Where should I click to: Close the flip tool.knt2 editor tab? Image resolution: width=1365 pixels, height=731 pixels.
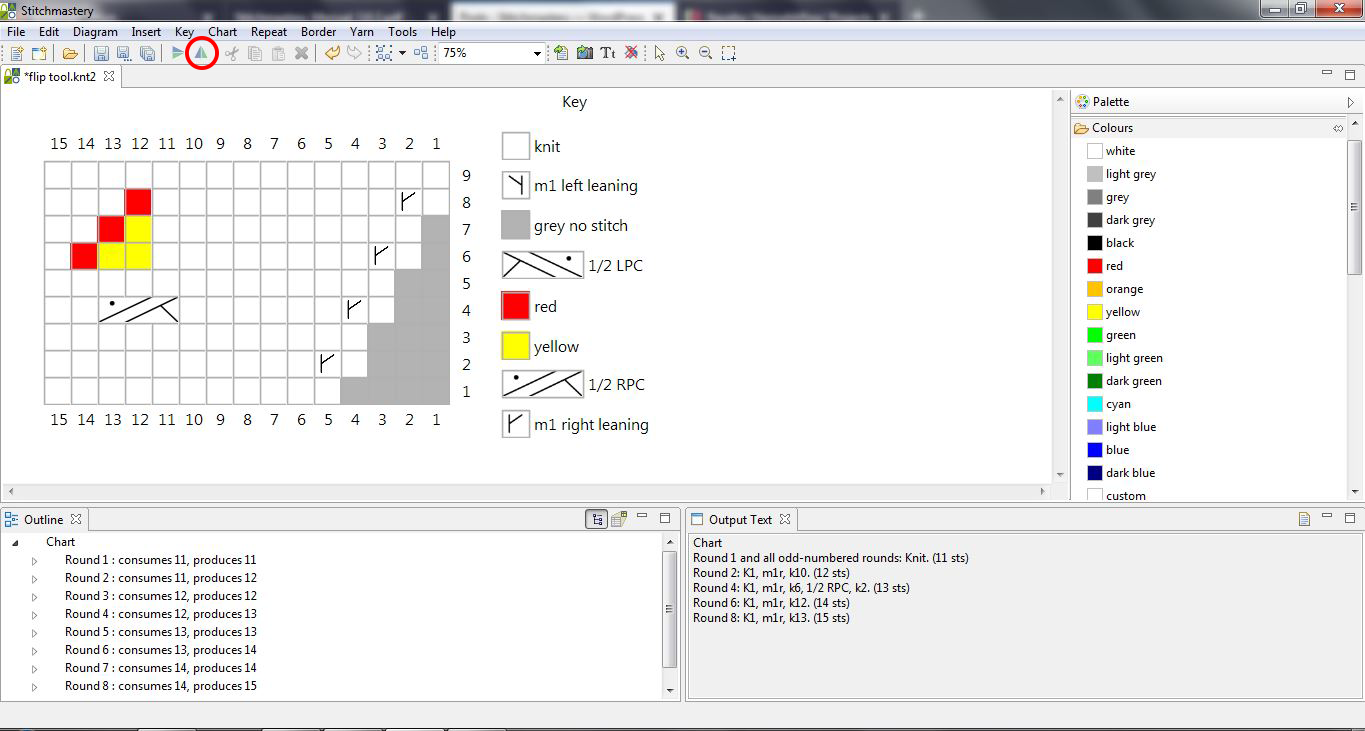[x=109, y=76]
